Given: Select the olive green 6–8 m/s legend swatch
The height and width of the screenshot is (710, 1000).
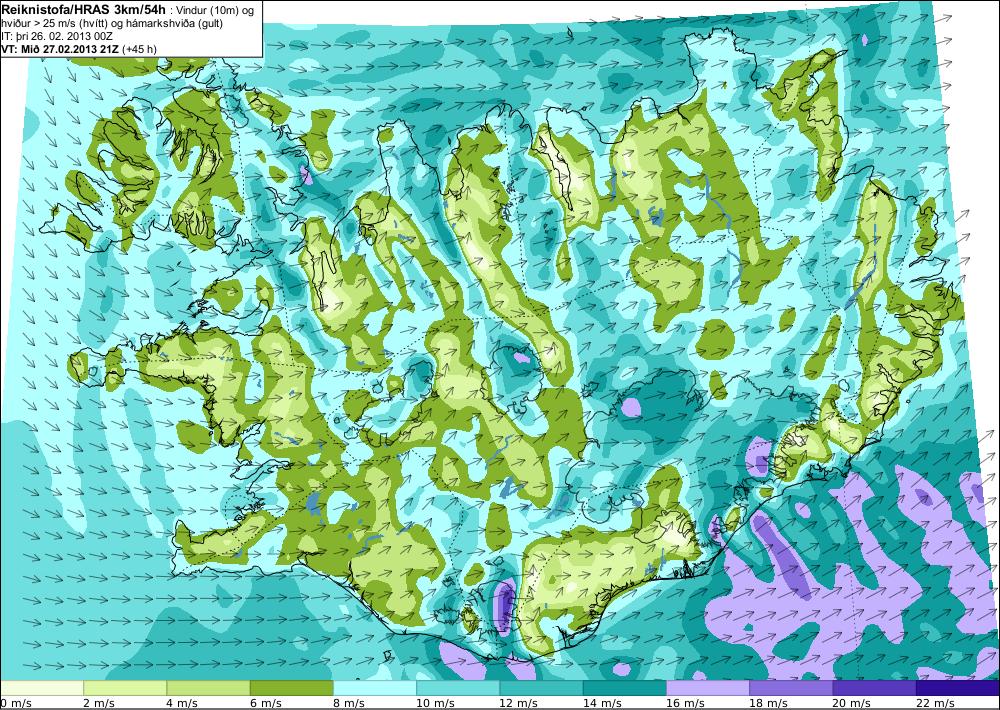Looking at the screenshot, I should [x=291, y=688].
